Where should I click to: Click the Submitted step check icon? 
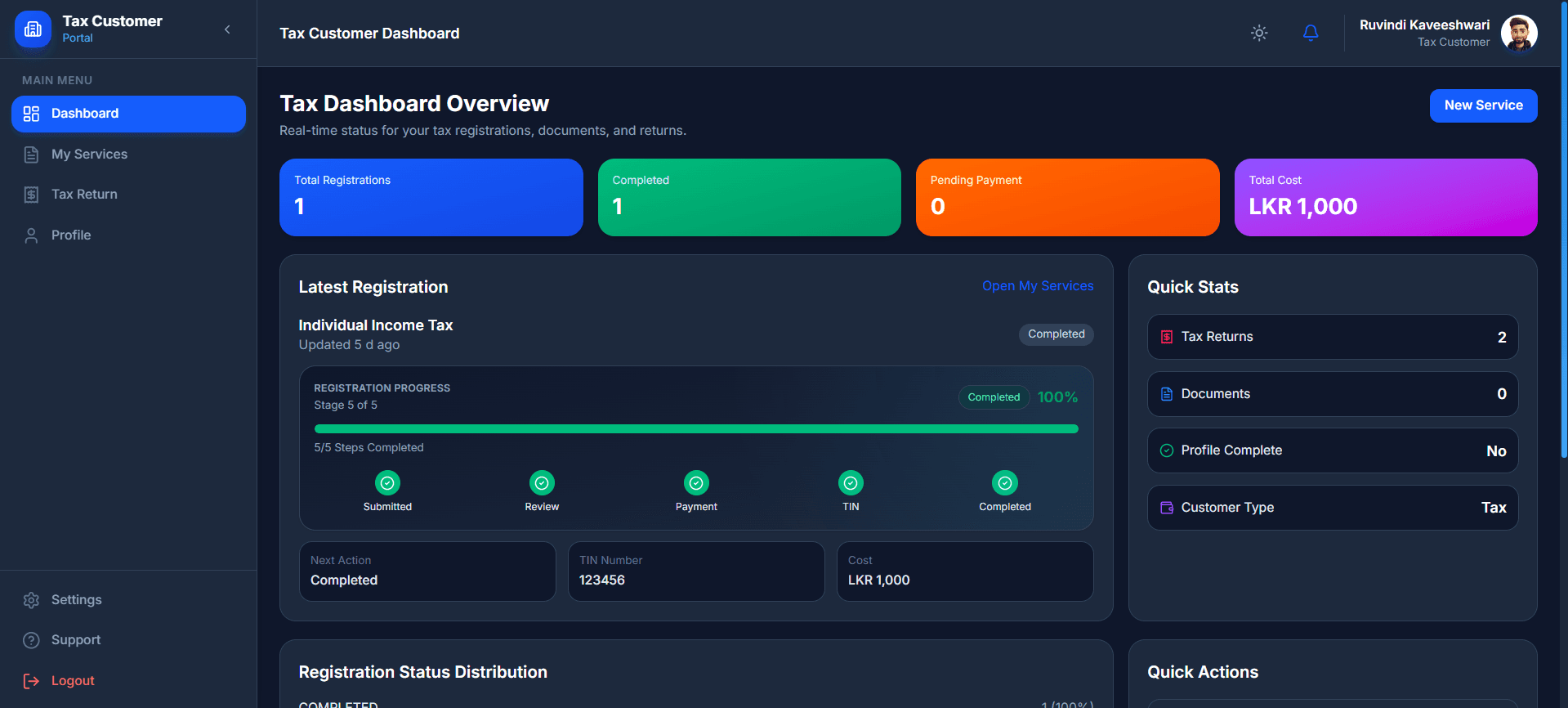coord(387,483)
